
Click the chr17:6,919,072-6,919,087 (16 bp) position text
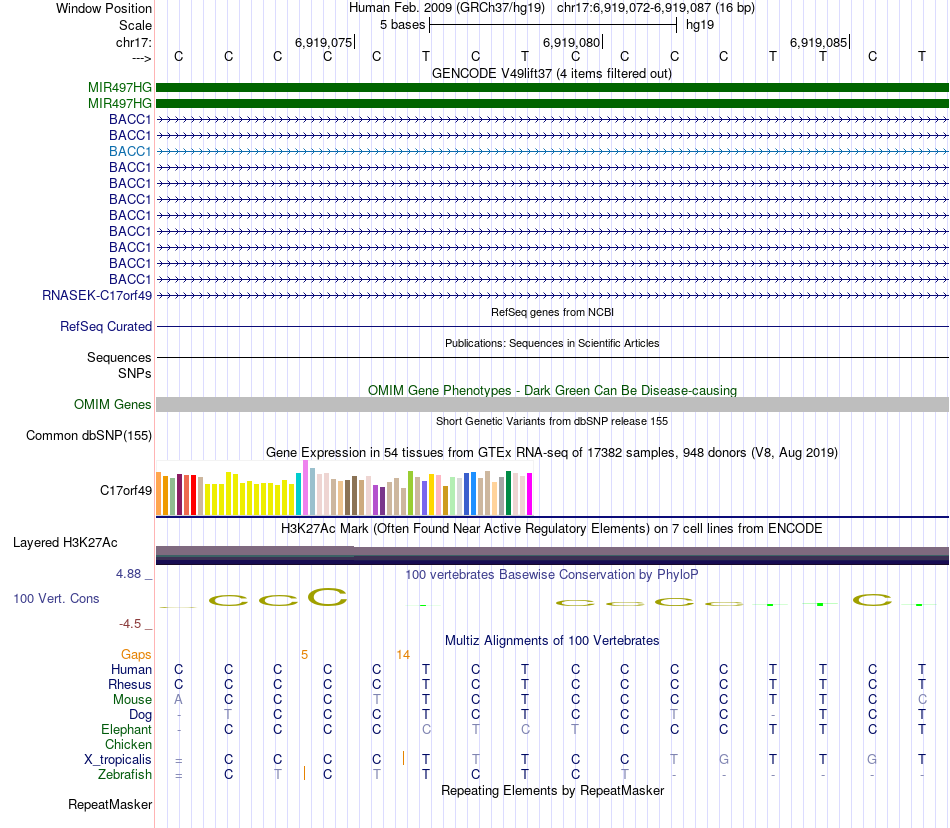tap(656, 8)
